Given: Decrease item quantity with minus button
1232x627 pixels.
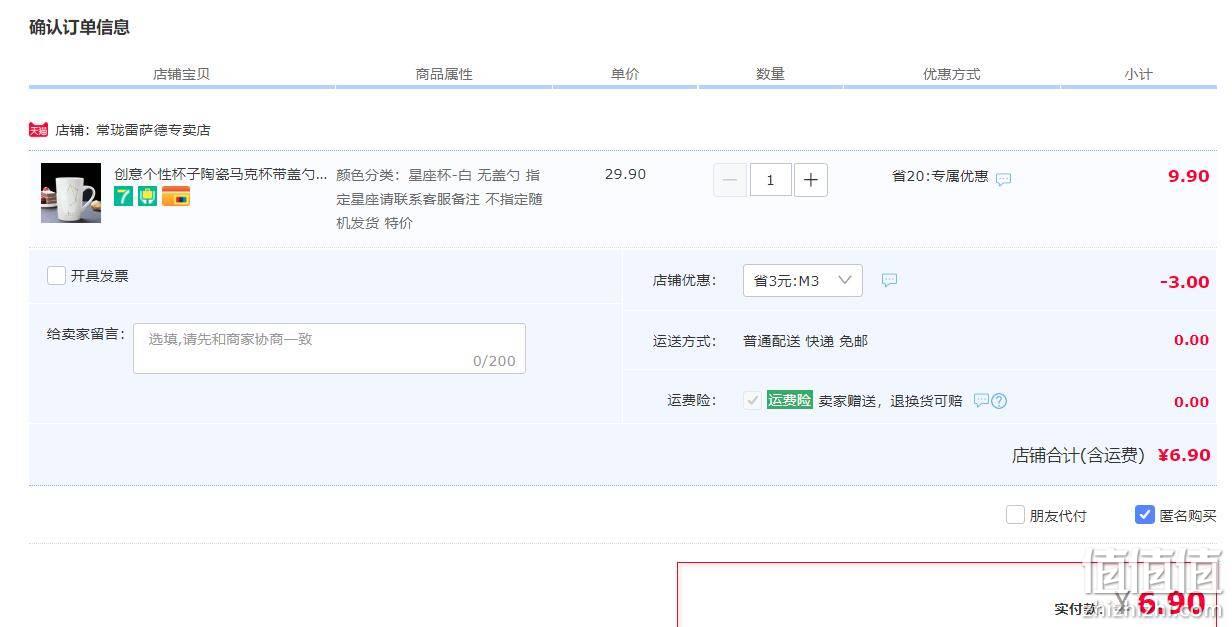Looking at the screenshot, I should pos(730,180).
